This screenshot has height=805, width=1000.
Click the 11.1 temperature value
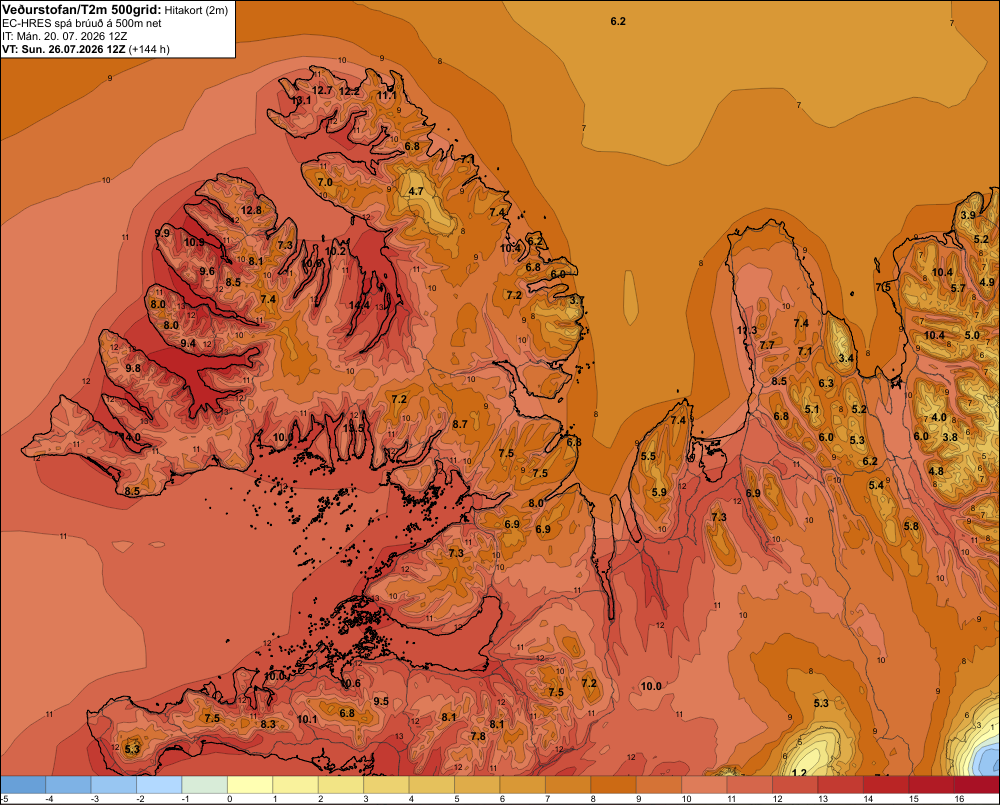(386, 96)
